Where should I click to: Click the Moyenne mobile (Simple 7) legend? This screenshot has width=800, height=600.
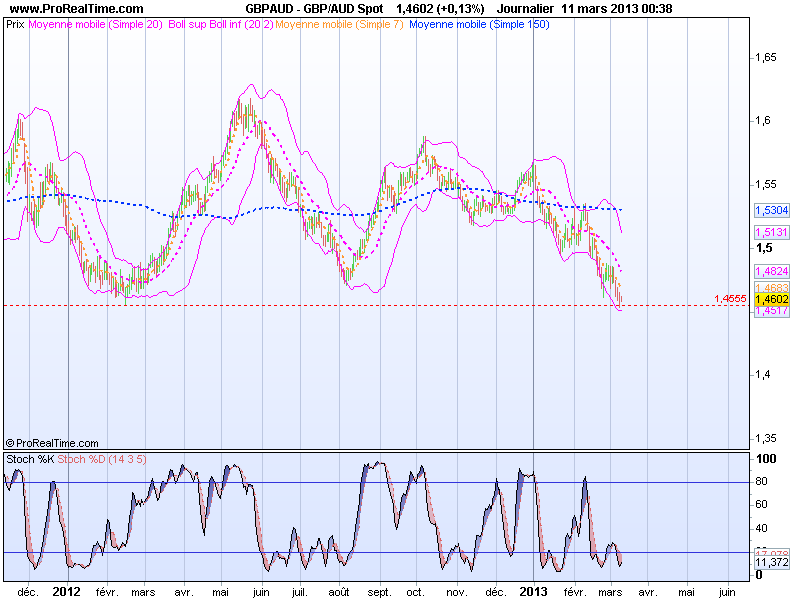[334, 23]
